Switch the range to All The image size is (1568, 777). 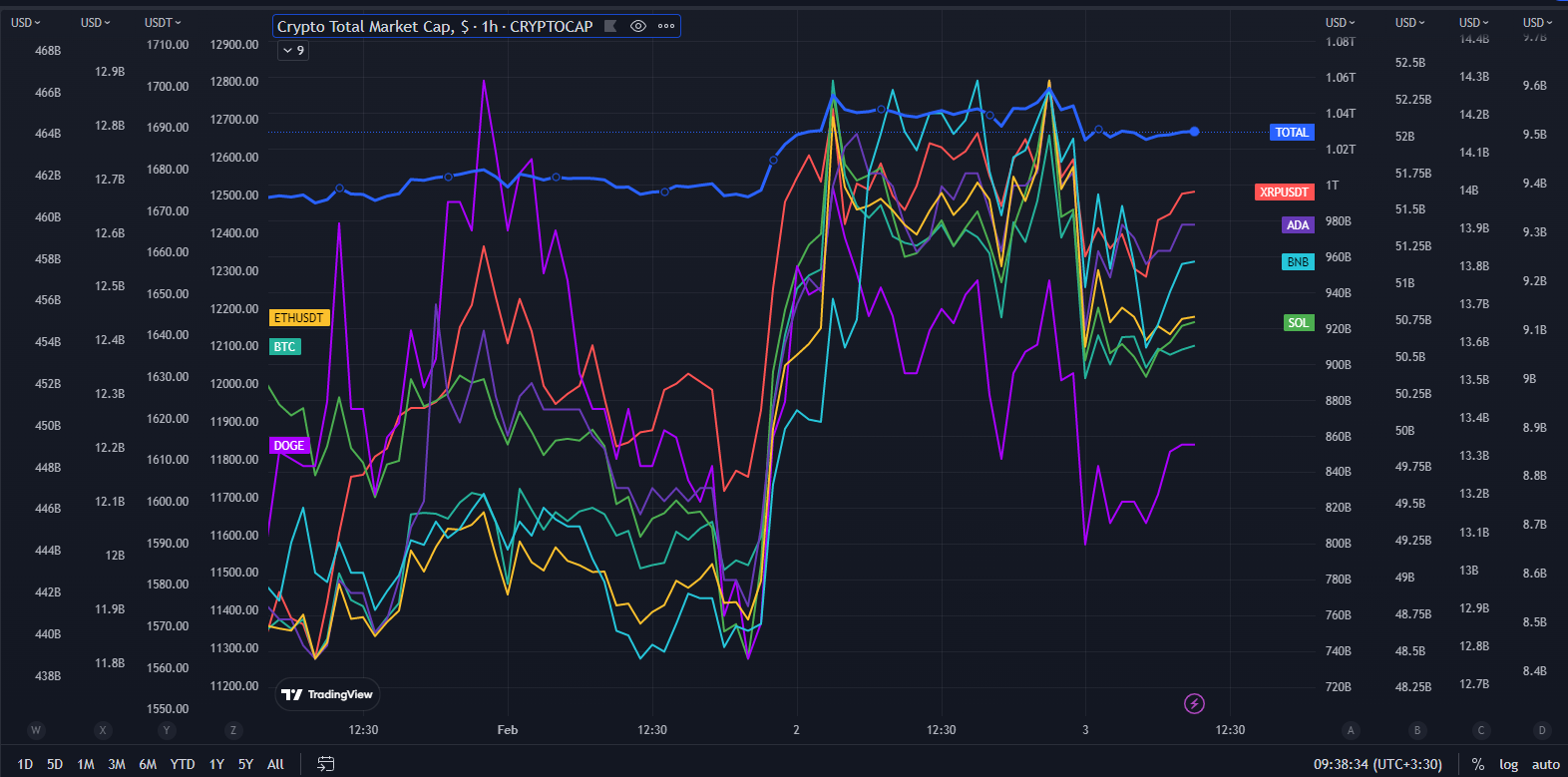[275, 764]
